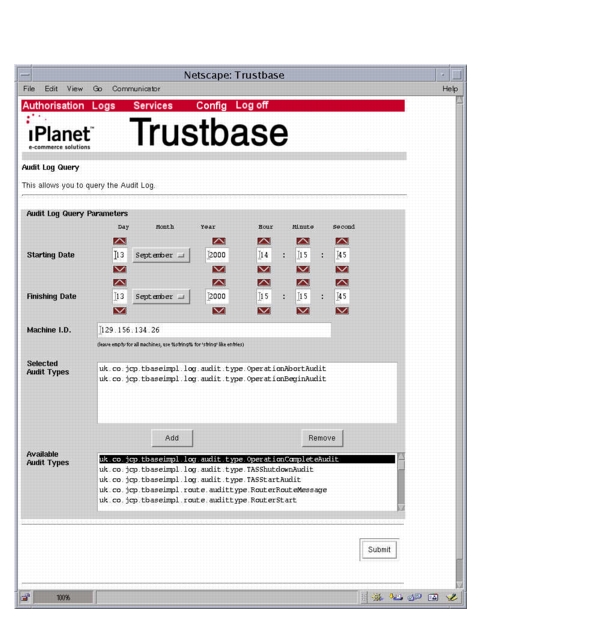Increase the Finishing Date minute value
The height and width of the screenshot is (635, 610).
point(303,282)
